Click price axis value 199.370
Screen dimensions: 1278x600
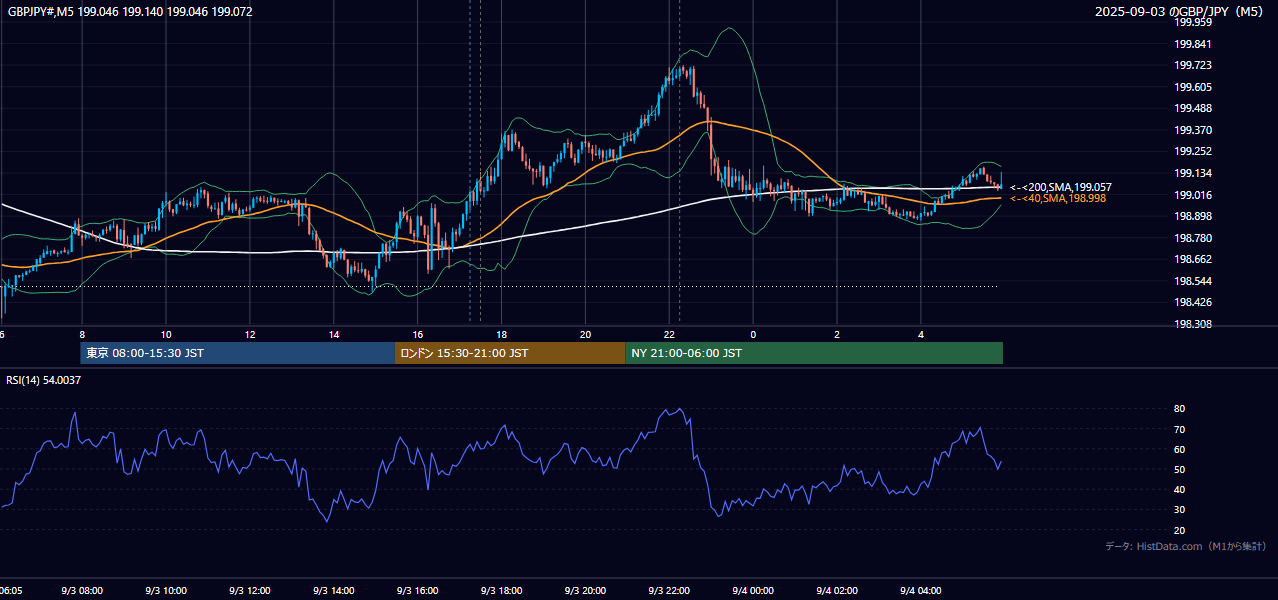pyautogui.click(x=1193, y=130)
